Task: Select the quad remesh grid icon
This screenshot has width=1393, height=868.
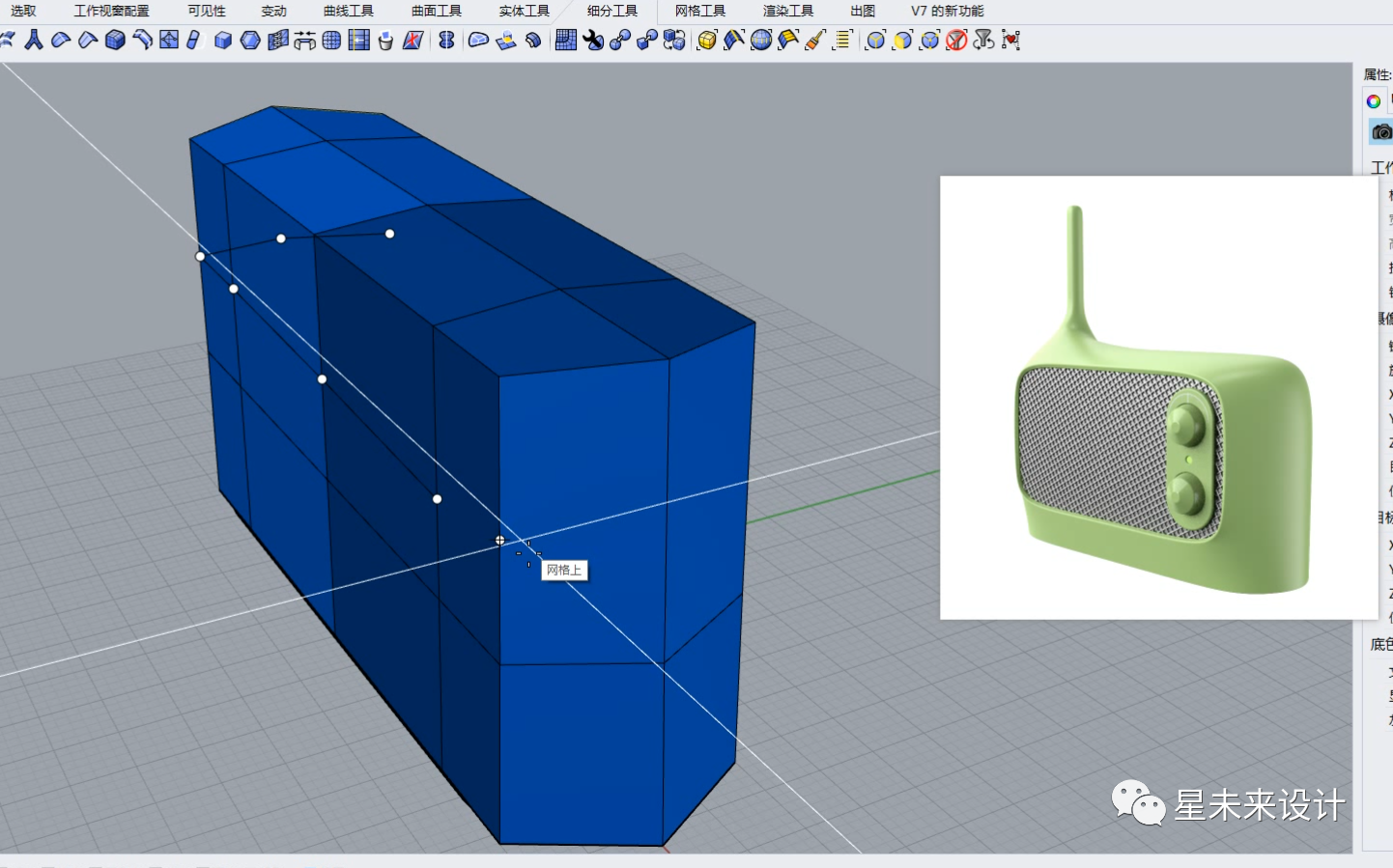Action: 566,40
